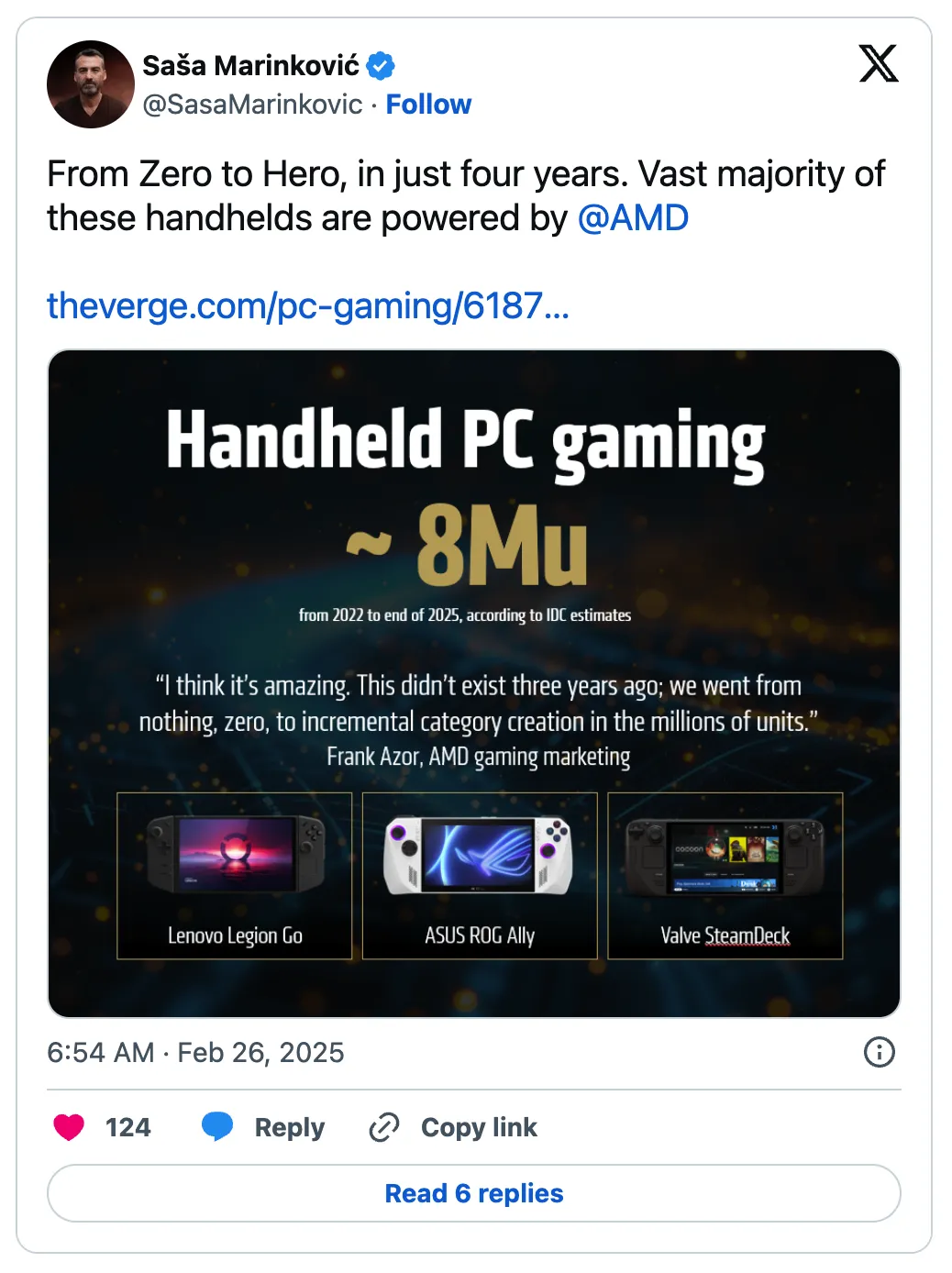Image resolution: width=952 pixels, height=1273 pixels.
Task: Click the @SasaMarinkovic handle
Action: click(249, 105)
